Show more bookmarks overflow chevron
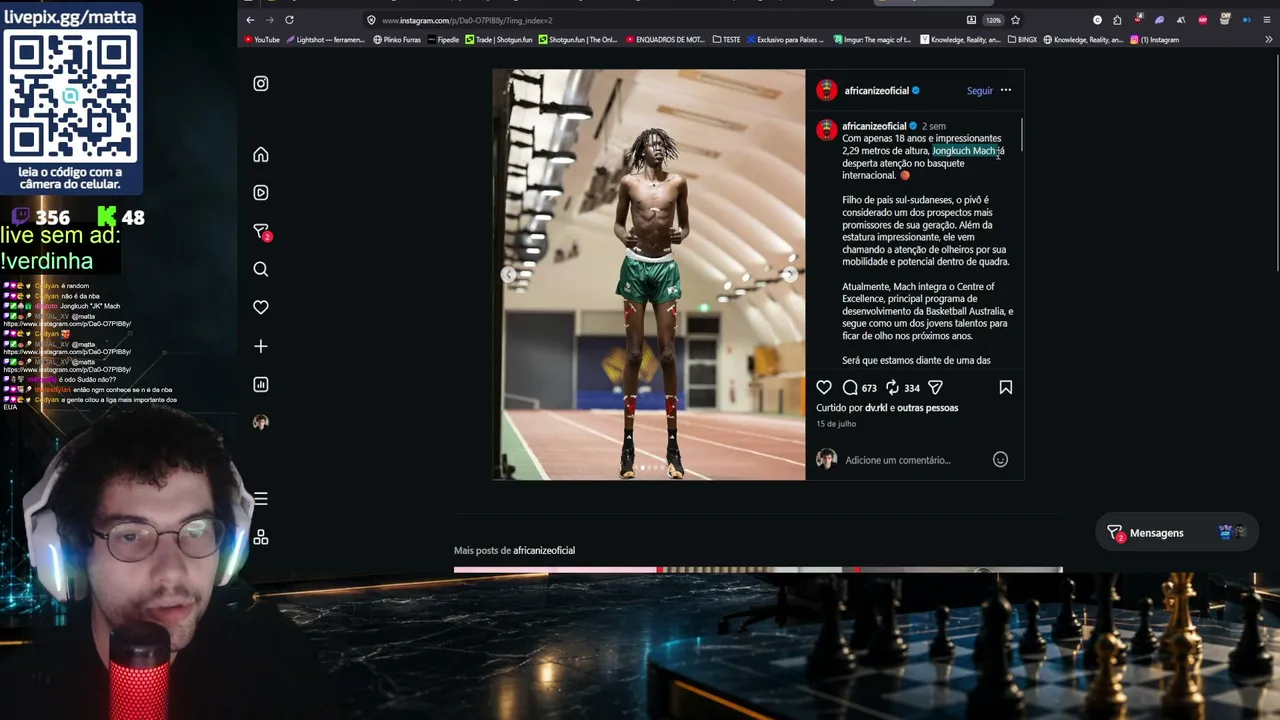This screenshot has height=720, width=1280. [x=1269, y=40]
